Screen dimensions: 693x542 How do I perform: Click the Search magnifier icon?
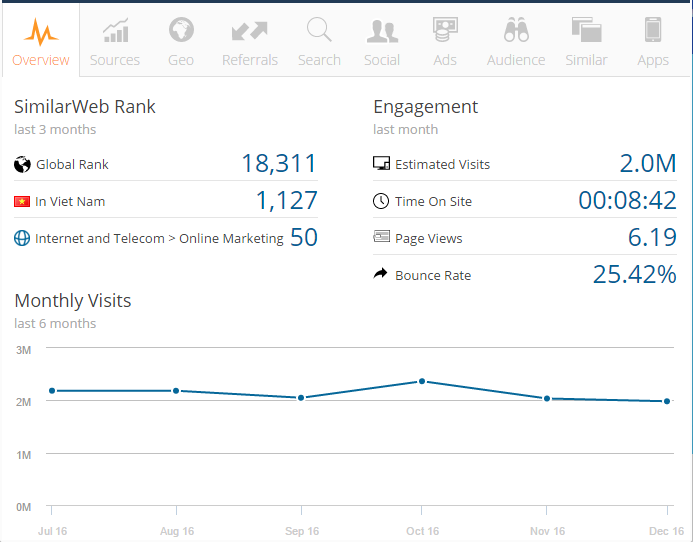coord(319,30)
